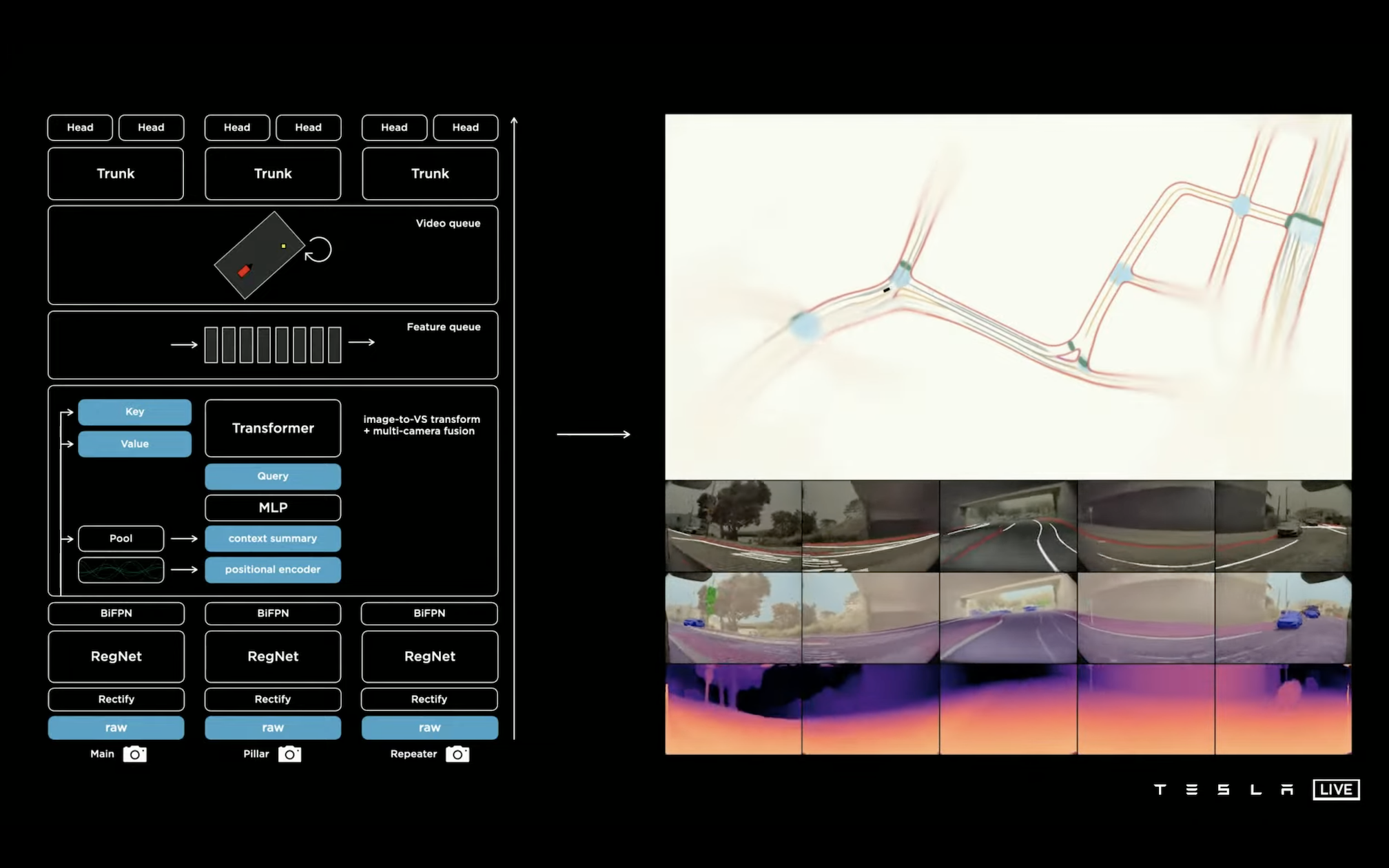The width and height of the screenshot is (1389, 868).
Task: Click the Tesla wordmark logo
Action: [1223, 789]
